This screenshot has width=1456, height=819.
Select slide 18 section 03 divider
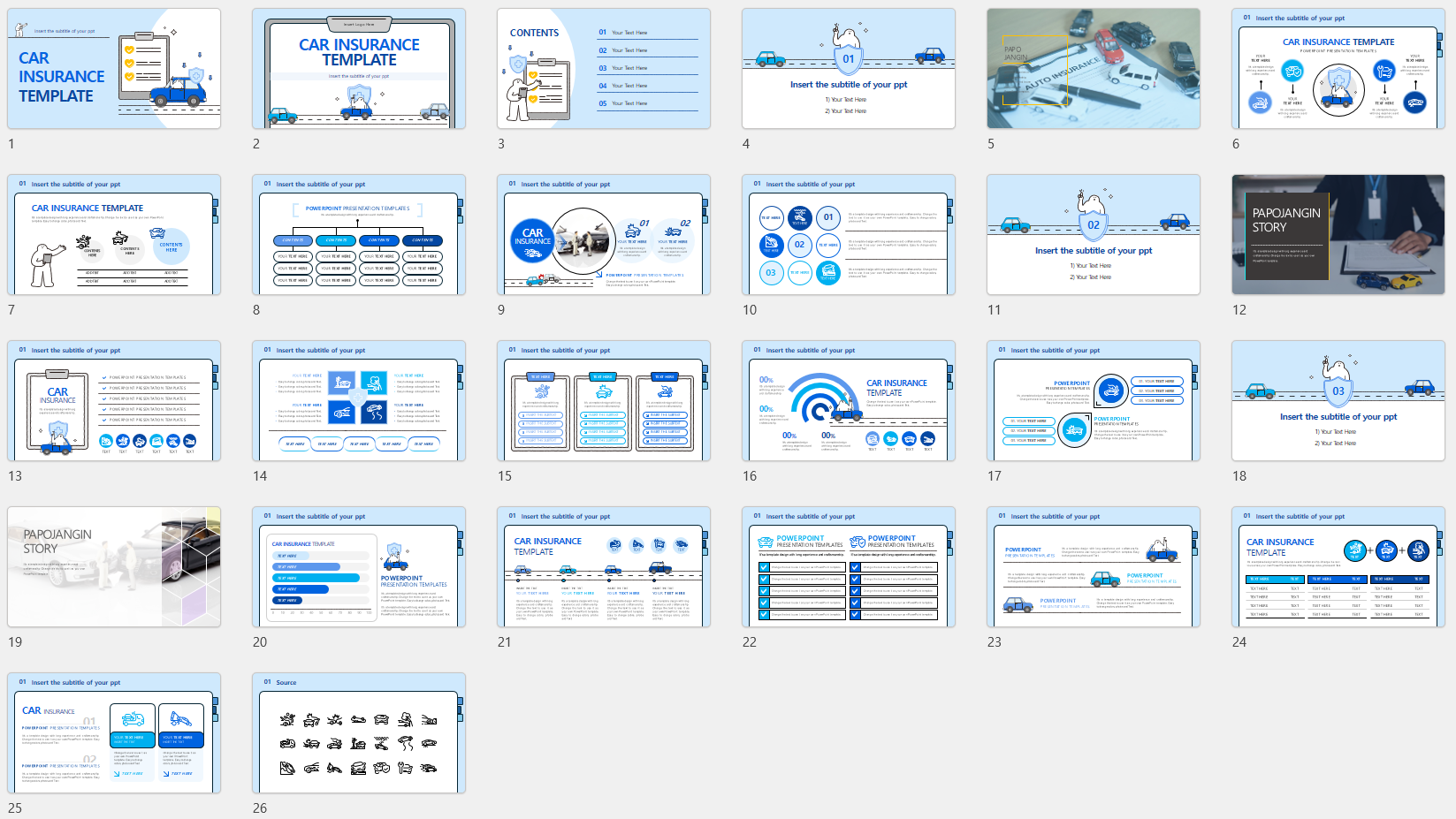click(1338, 401)
